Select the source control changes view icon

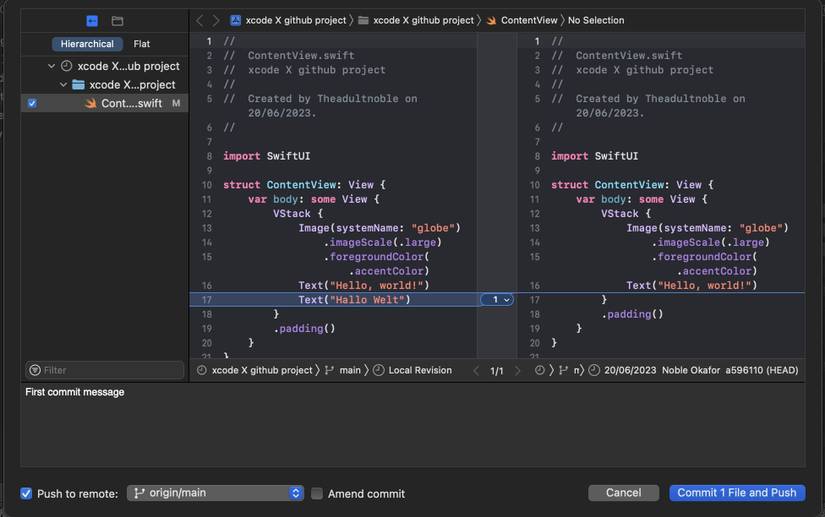(92, 21)
